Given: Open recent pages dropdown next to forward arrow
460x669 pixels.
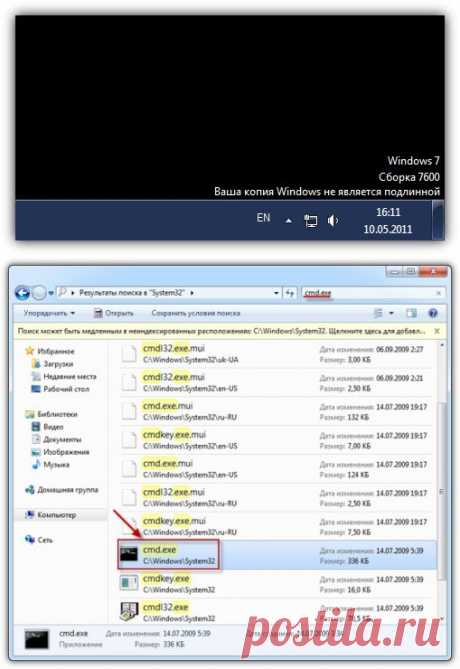Looking at the screenshot, I should [x=51, y=293].
